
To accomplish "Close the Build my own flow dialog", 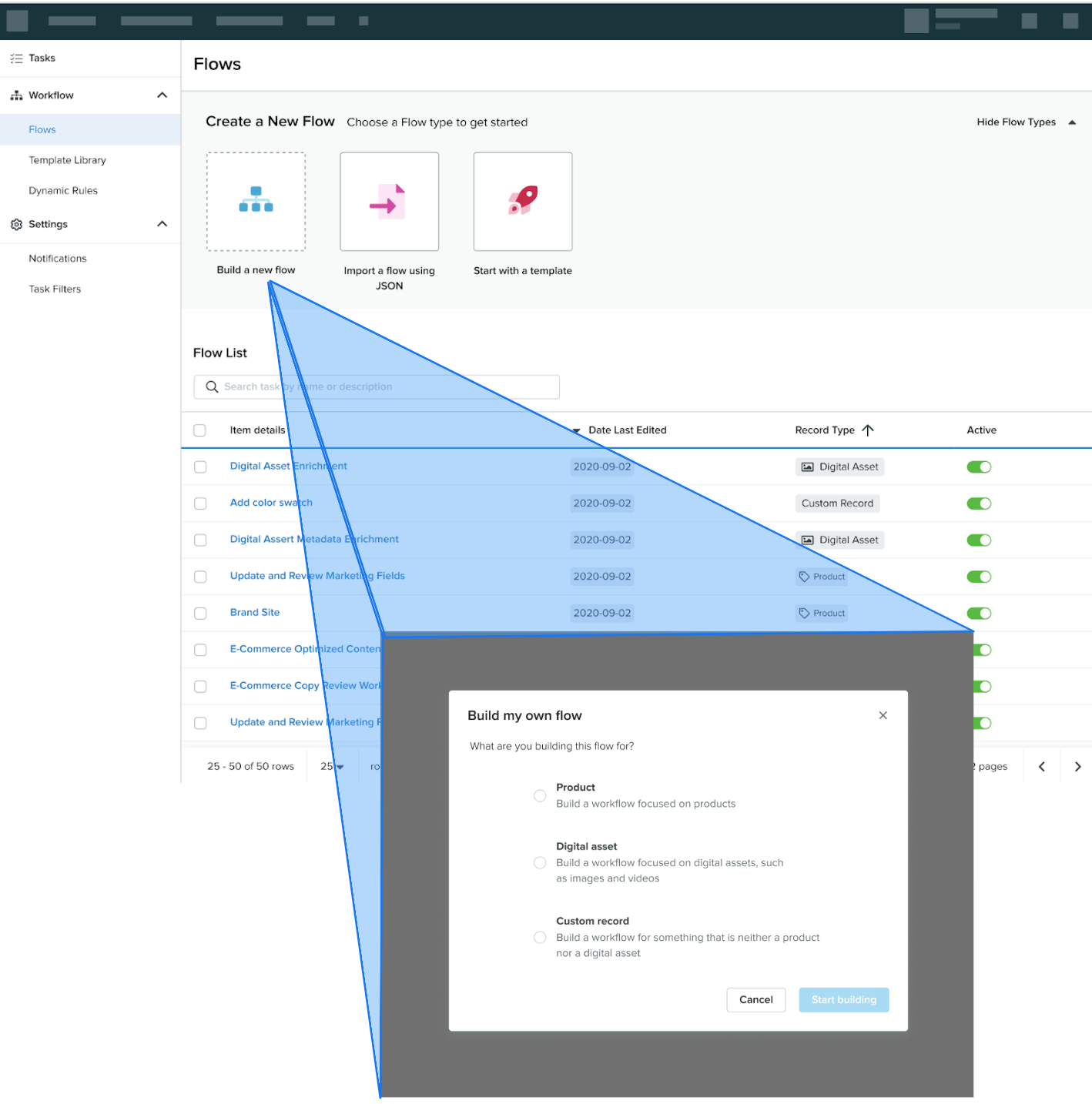I will [x=883, y=715].
